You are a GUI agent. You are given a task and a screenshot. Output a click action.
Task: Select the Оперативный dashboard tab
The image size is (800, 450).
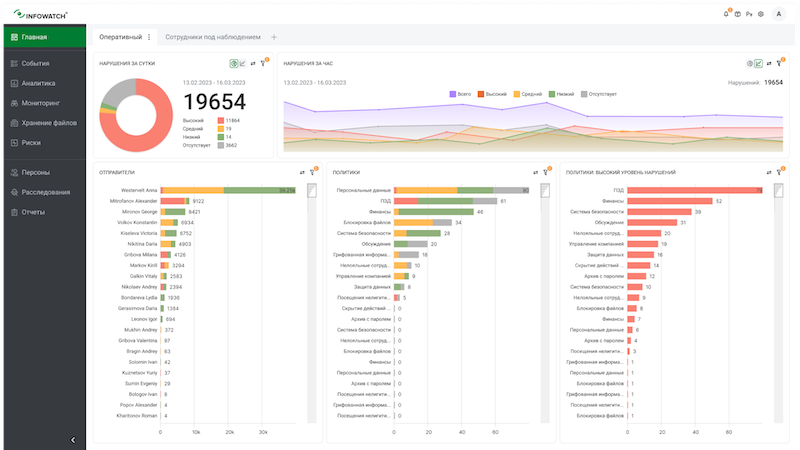[120, 37]
